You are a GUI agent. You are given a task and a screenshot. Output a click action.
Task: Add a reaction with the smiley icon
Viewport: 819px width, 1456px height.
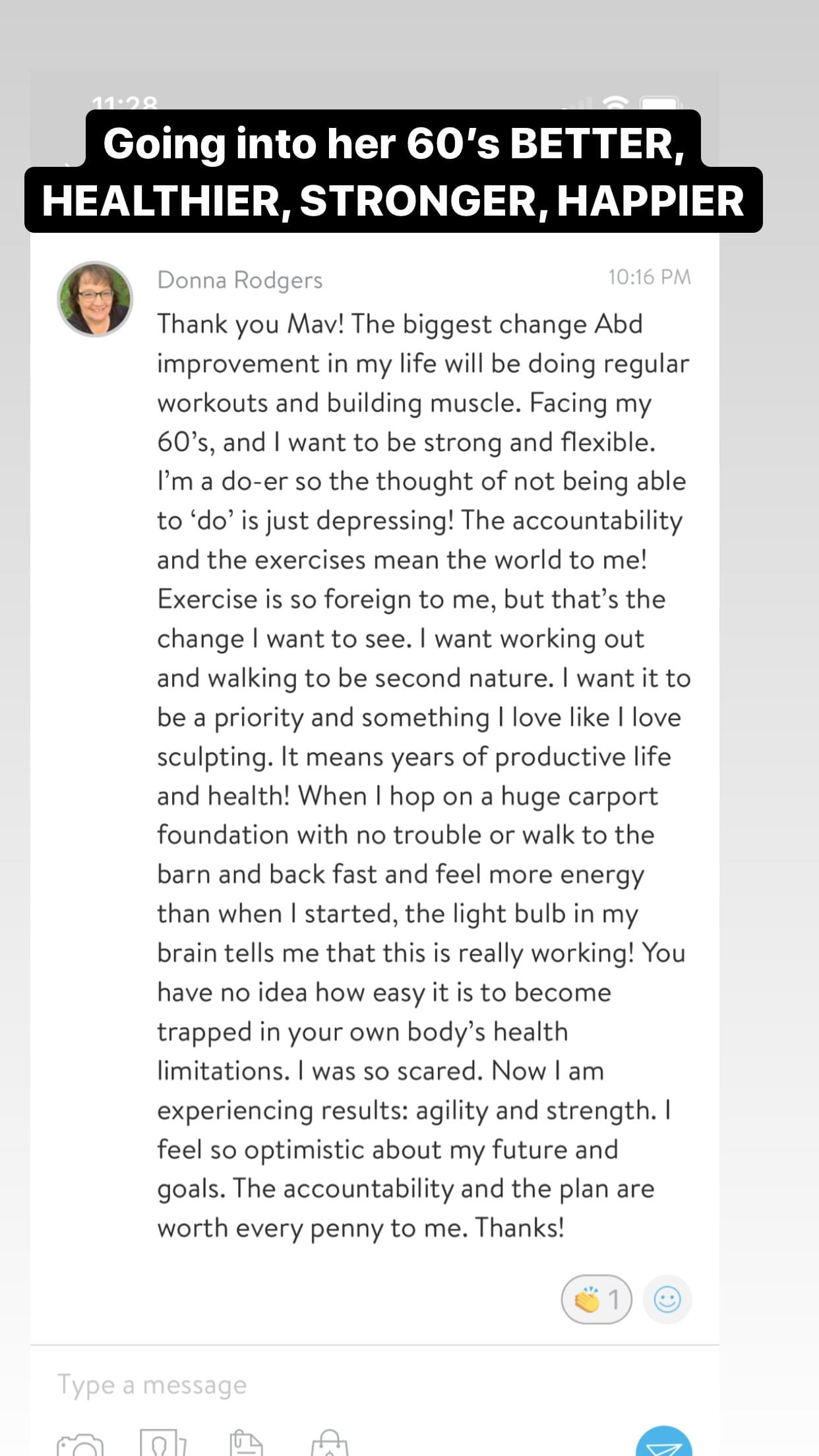point(667,1300)
